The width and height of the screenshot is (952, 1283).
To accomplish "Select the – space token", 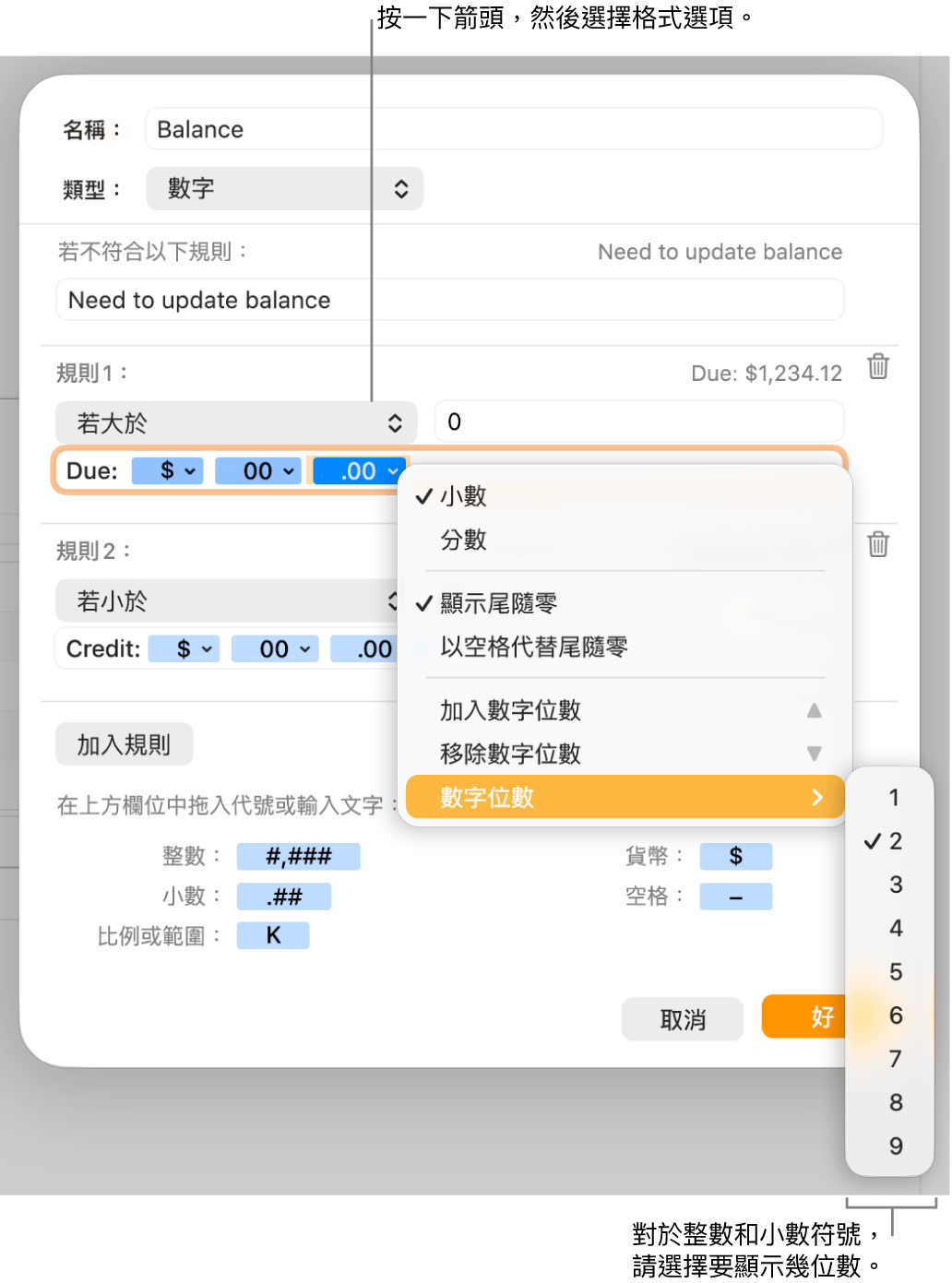I will 735,896.
